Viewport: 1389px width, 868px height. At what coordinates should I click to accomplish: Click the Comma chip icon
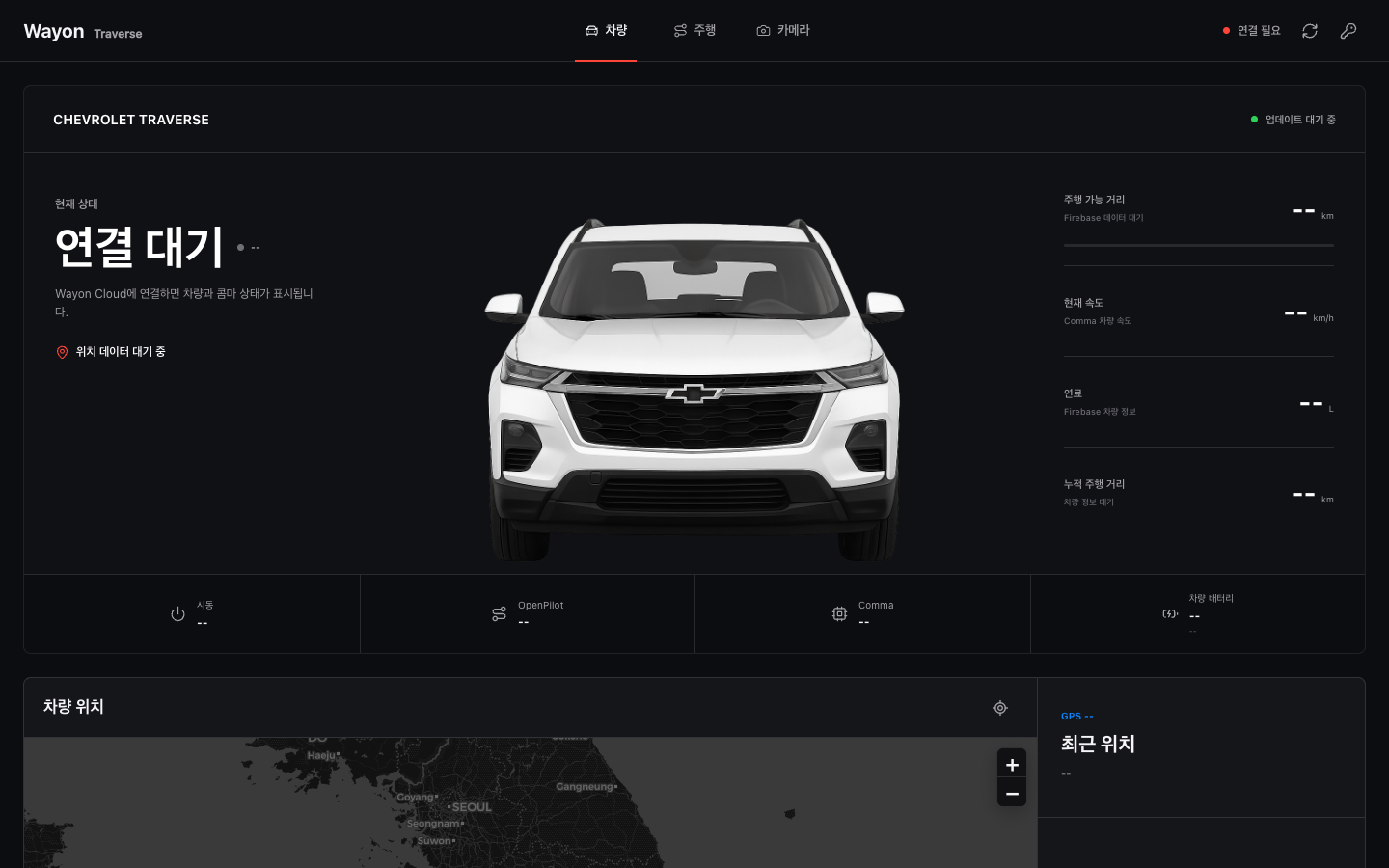pos(839,614)
